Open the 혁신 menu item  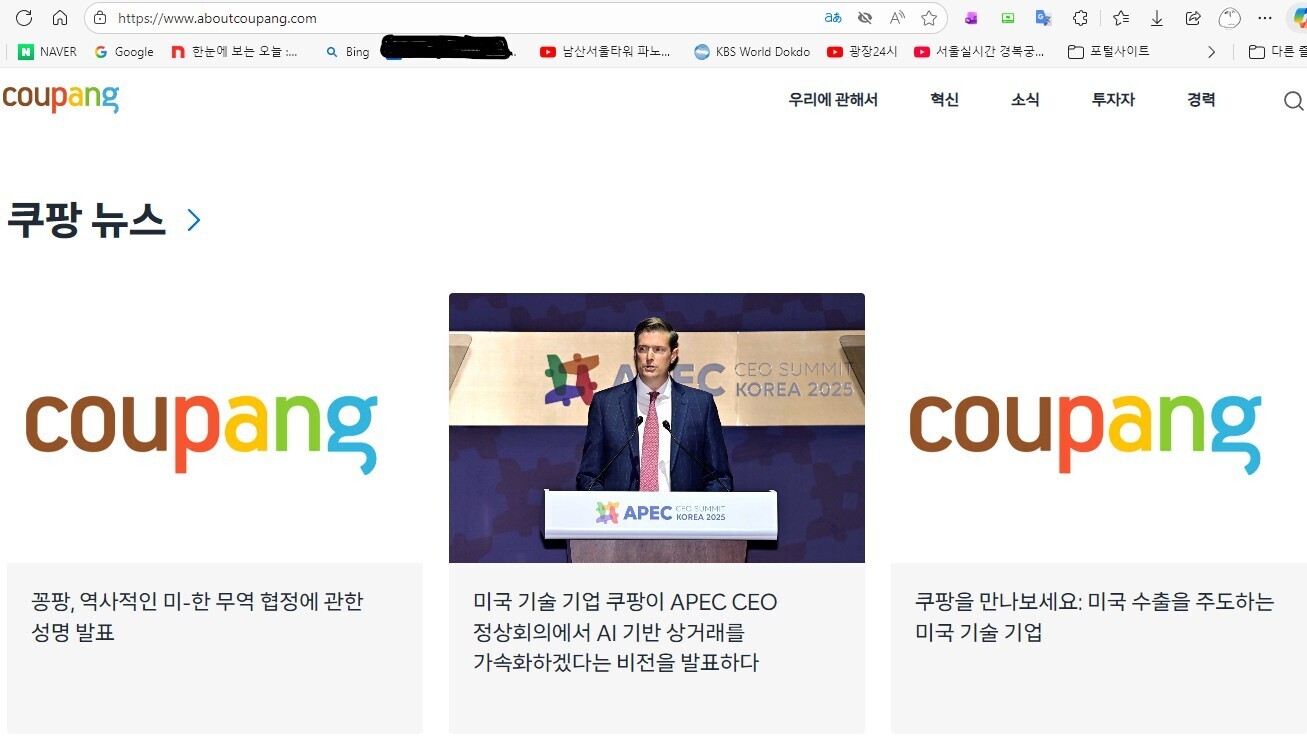(x=944, y=100)
